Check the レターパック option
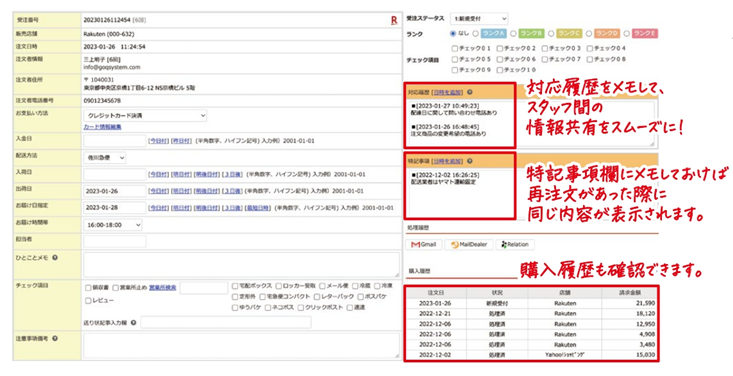Image resolution: width=733 pixels, height=376 pixels. pos(317,296)
